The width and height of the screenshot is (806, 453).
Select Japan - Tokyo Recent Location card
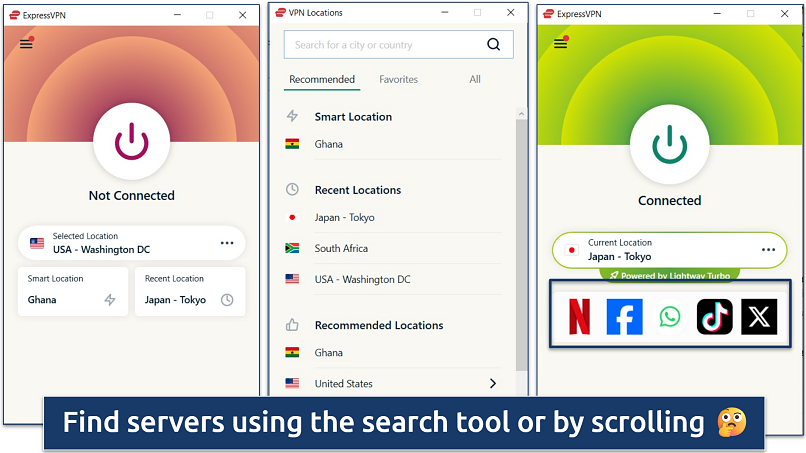point(189,291)
